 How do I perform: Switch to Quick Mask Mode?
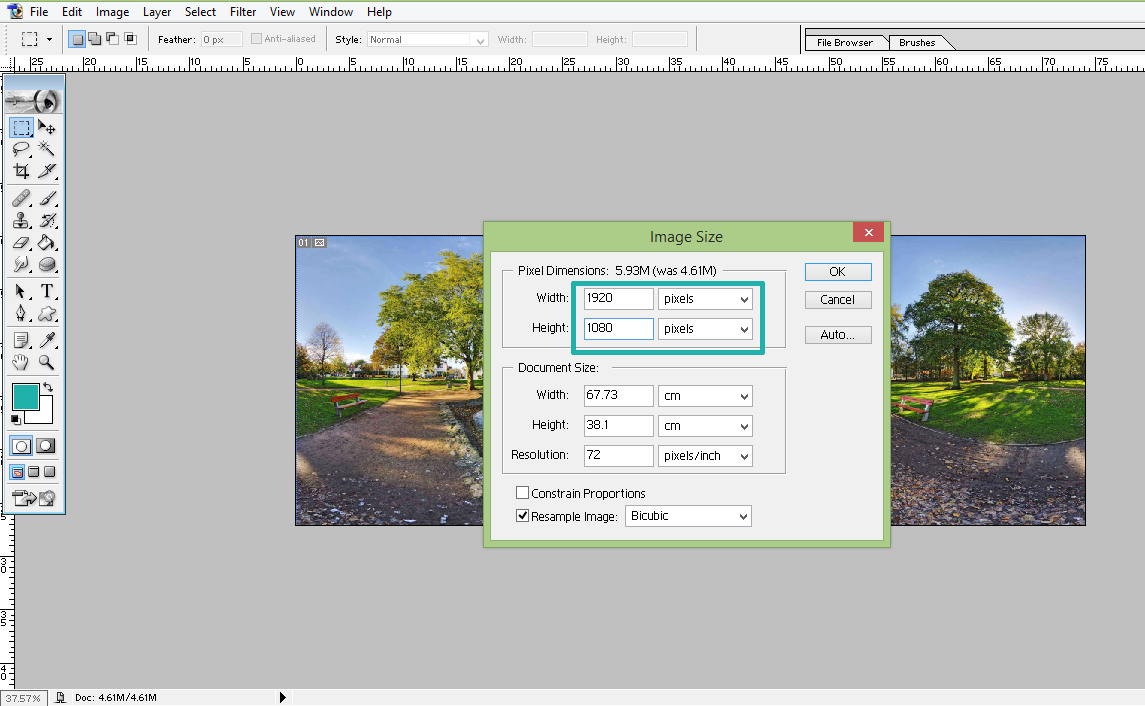point(46,445)
